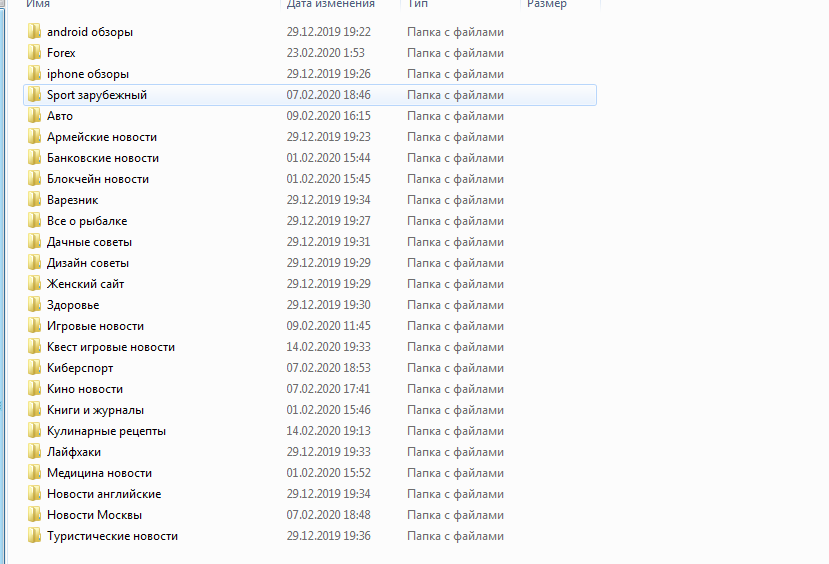
Task: Select the Все о рыбалке folder name
Action: click(x=87, y=221)
